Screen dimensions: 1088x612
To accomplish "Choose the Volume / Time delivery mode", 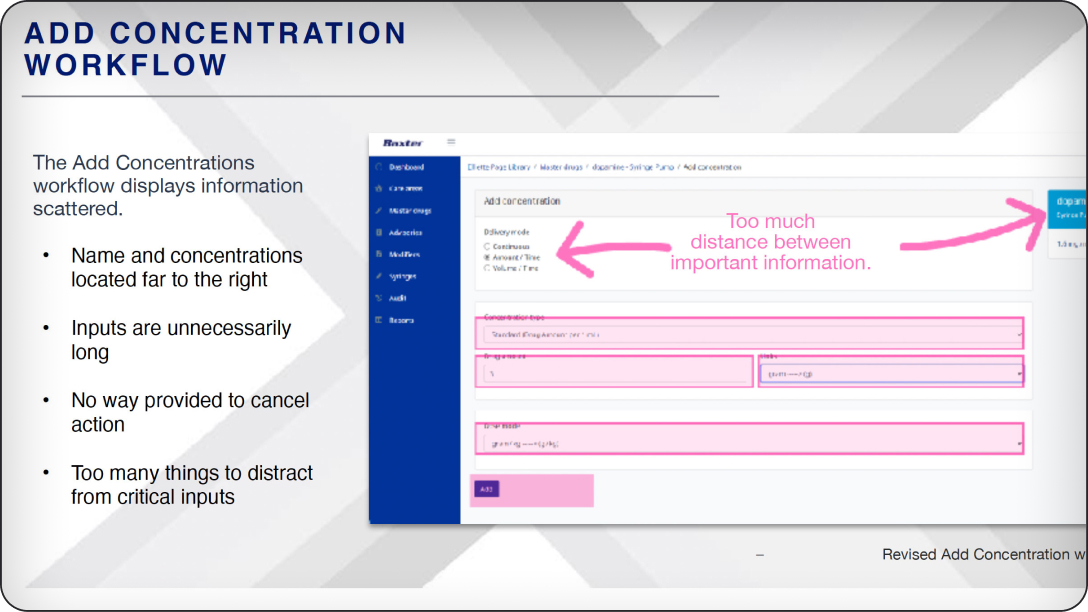I will tap(487, 268).
